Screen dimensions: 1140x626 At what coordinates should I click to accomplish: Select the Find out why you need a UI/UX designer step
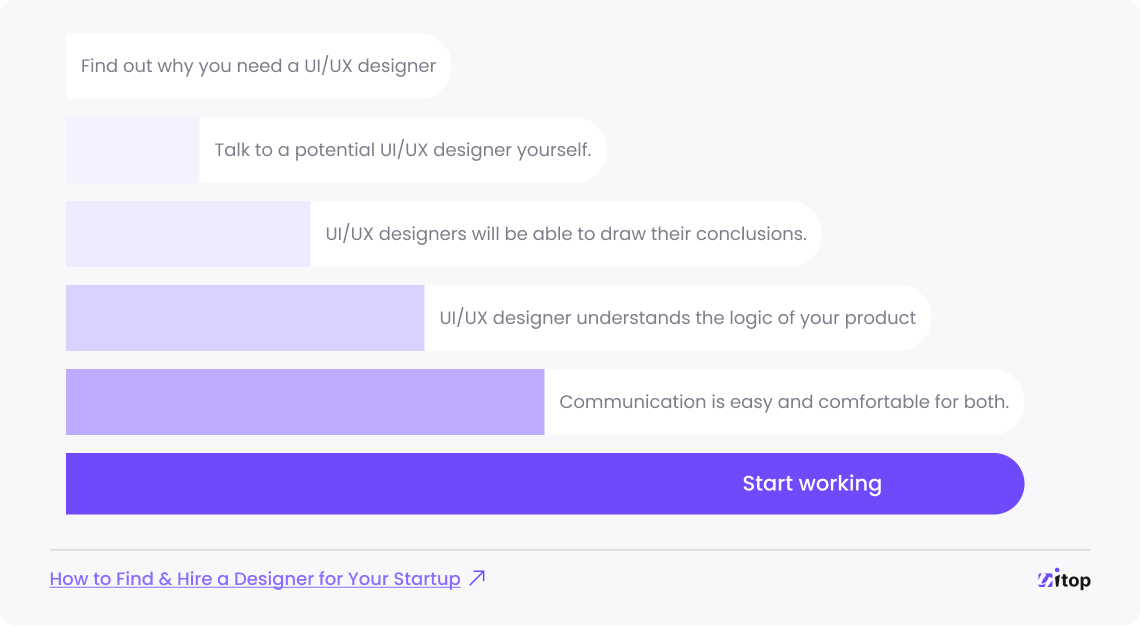click(258, 66)
